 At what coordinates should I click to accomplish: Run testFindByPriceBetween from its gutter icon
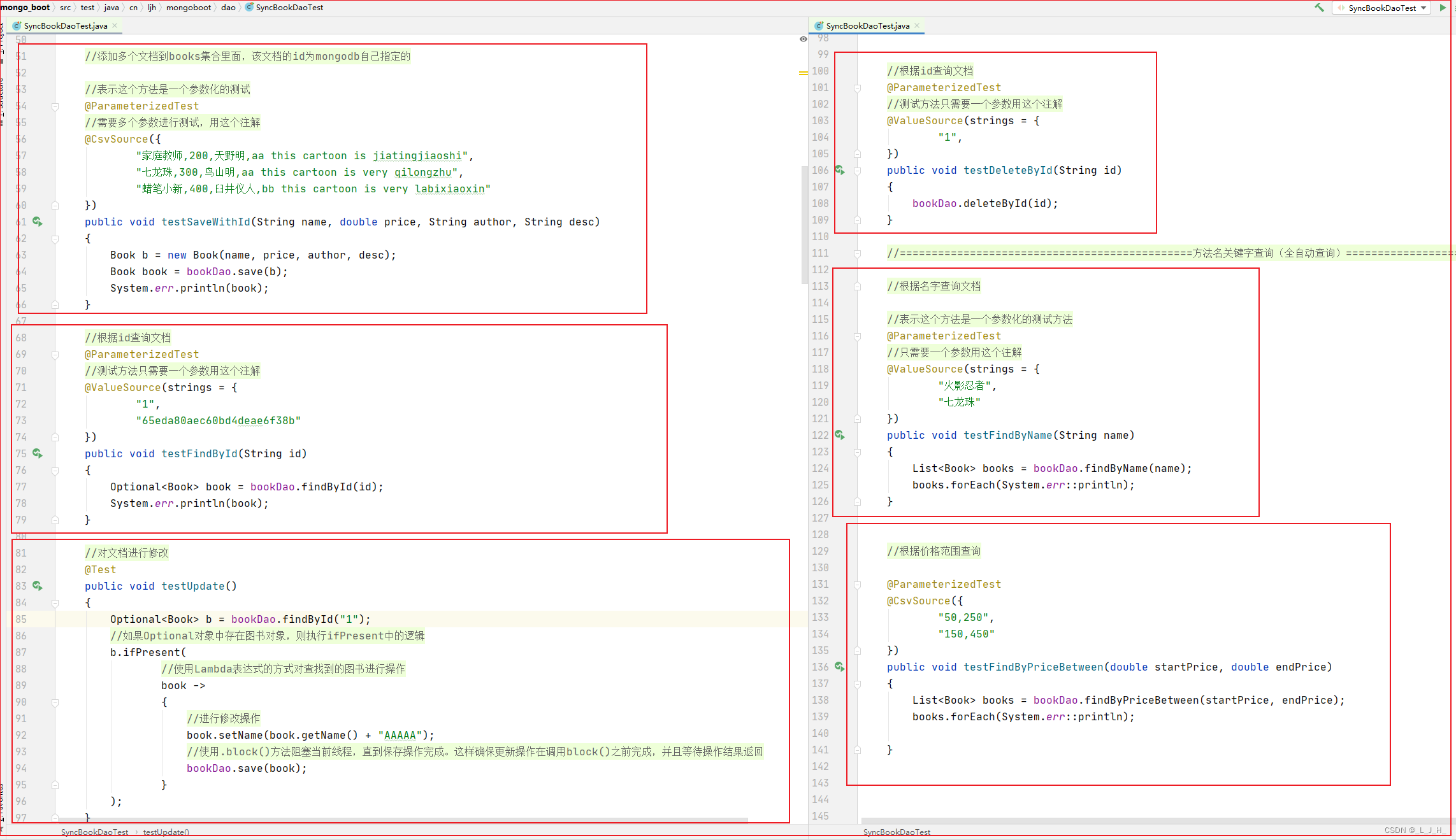[x=840, y=667]
